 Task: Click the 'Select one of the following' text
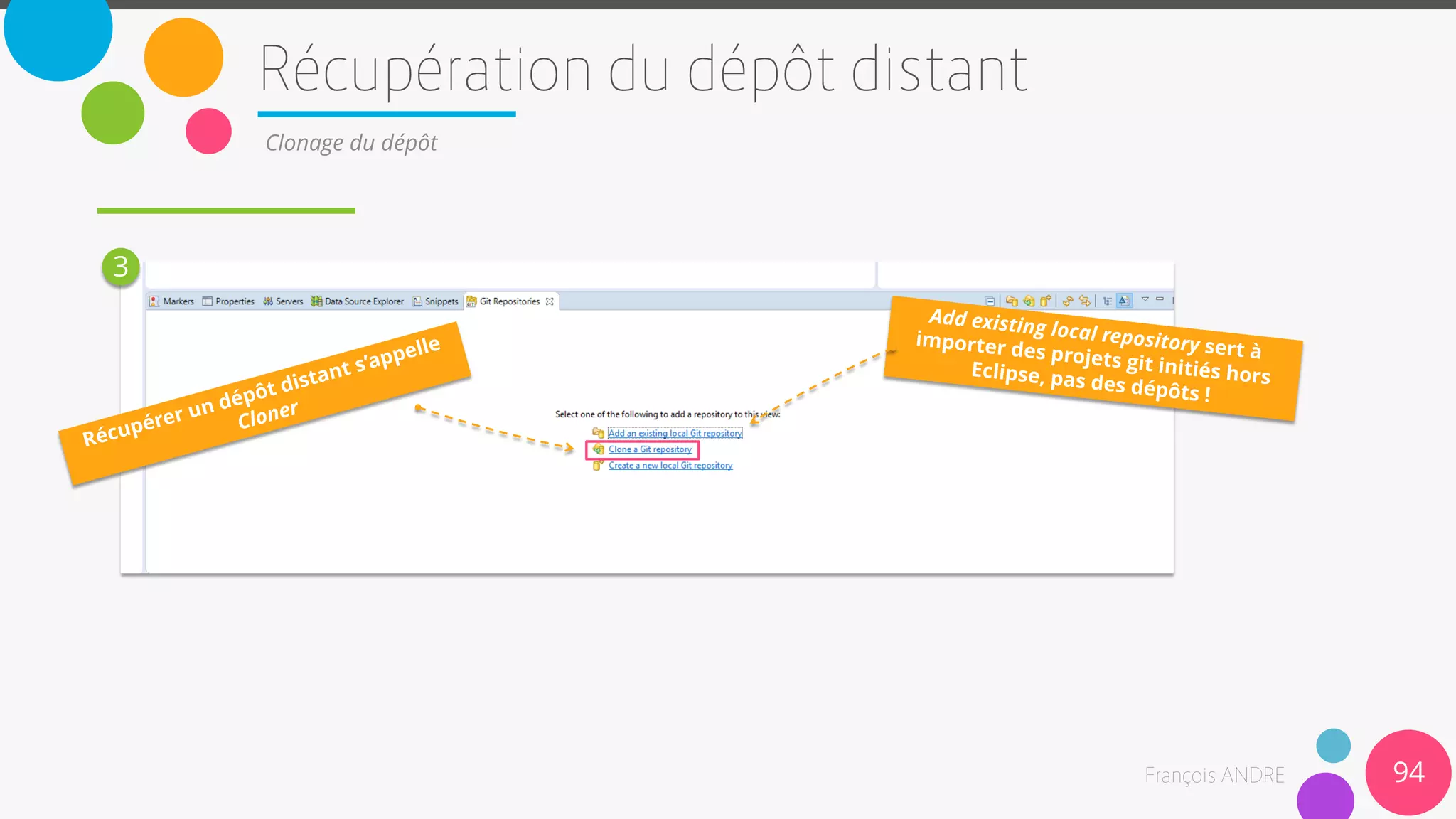[668, 414]
